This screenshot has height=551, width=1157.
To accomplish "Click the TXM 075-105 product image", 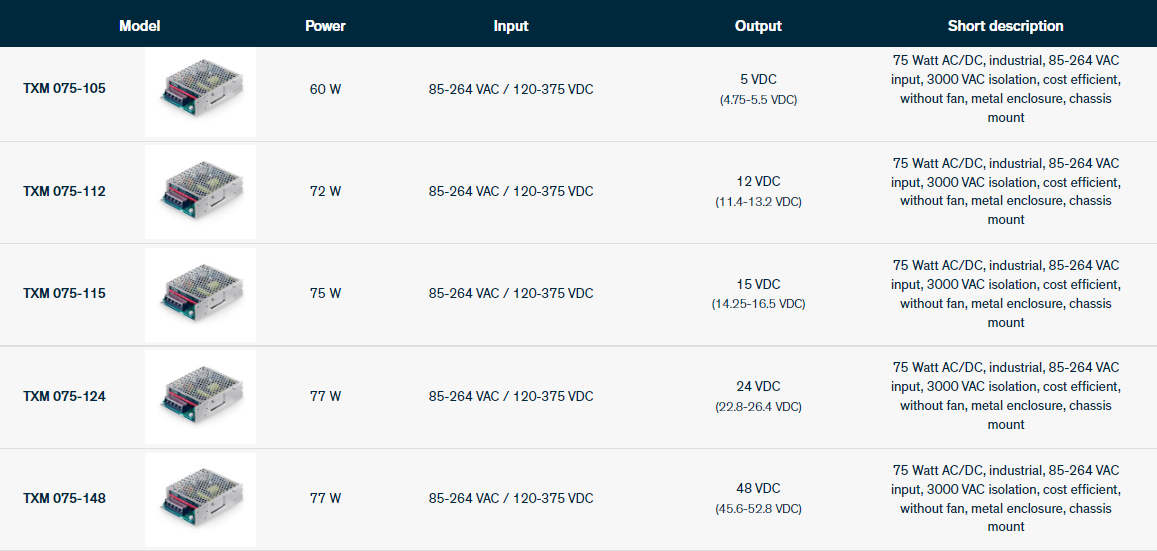I will click(x=200, y=93).
